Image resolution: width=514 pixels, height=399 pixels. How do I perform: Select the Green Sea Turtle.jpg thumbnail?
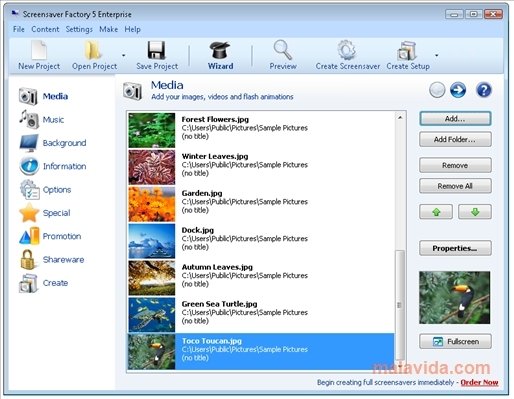(152, 315)
